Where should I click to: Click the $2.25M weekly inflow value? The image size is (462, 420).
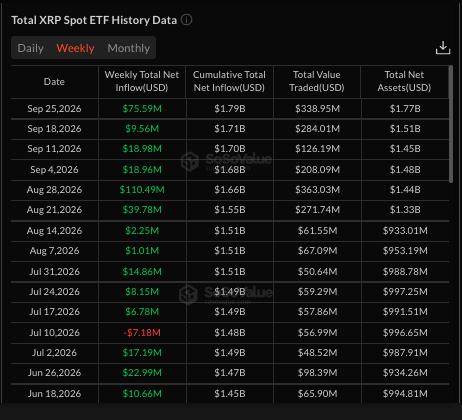[x=142, y=231]
